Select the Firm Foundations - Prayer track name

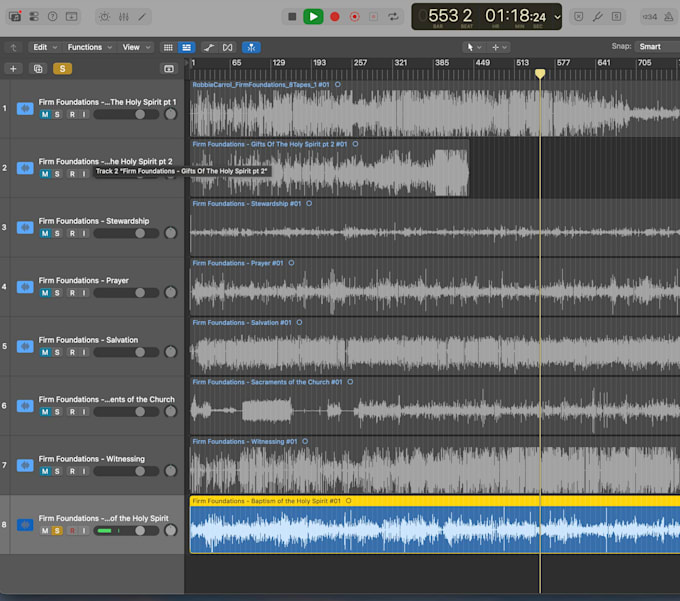83,281
